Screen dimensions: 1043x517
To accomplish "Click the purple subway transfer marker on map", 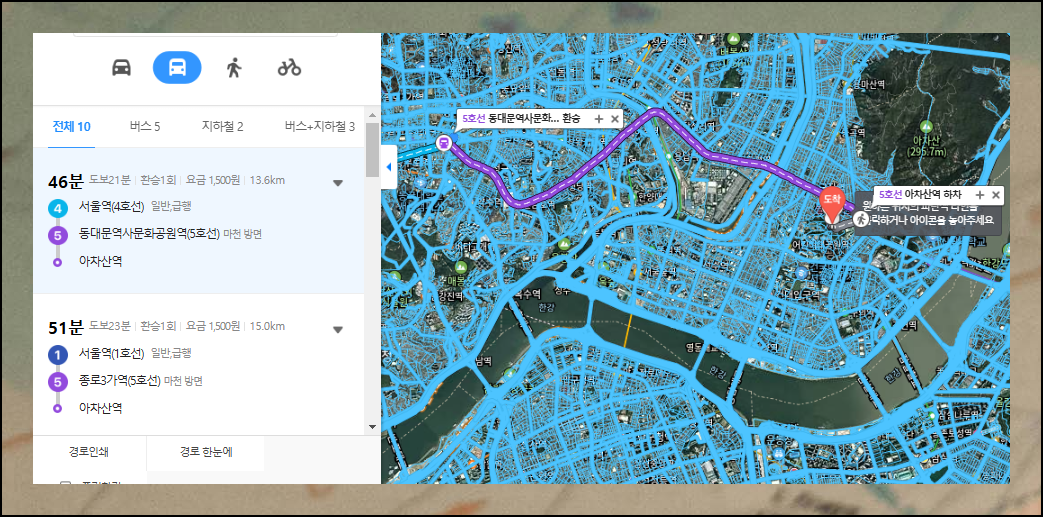I will tap(444, 142).
